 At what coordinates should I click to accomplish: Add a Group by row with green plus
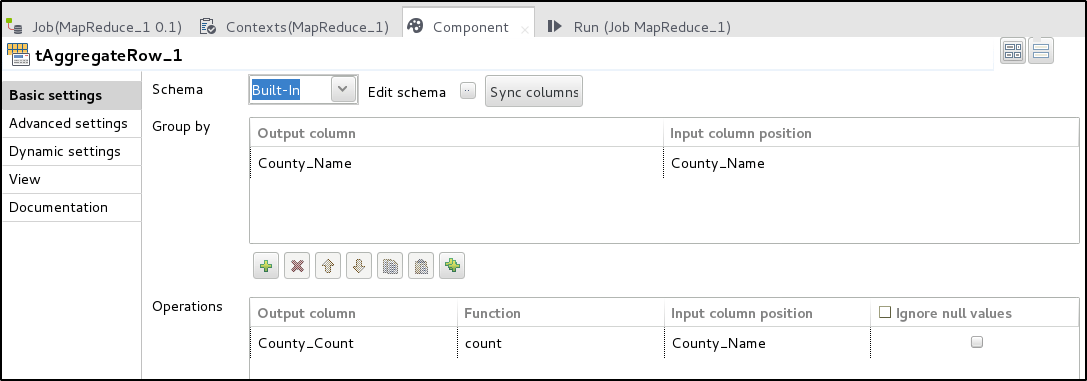(x=266, y=266)
